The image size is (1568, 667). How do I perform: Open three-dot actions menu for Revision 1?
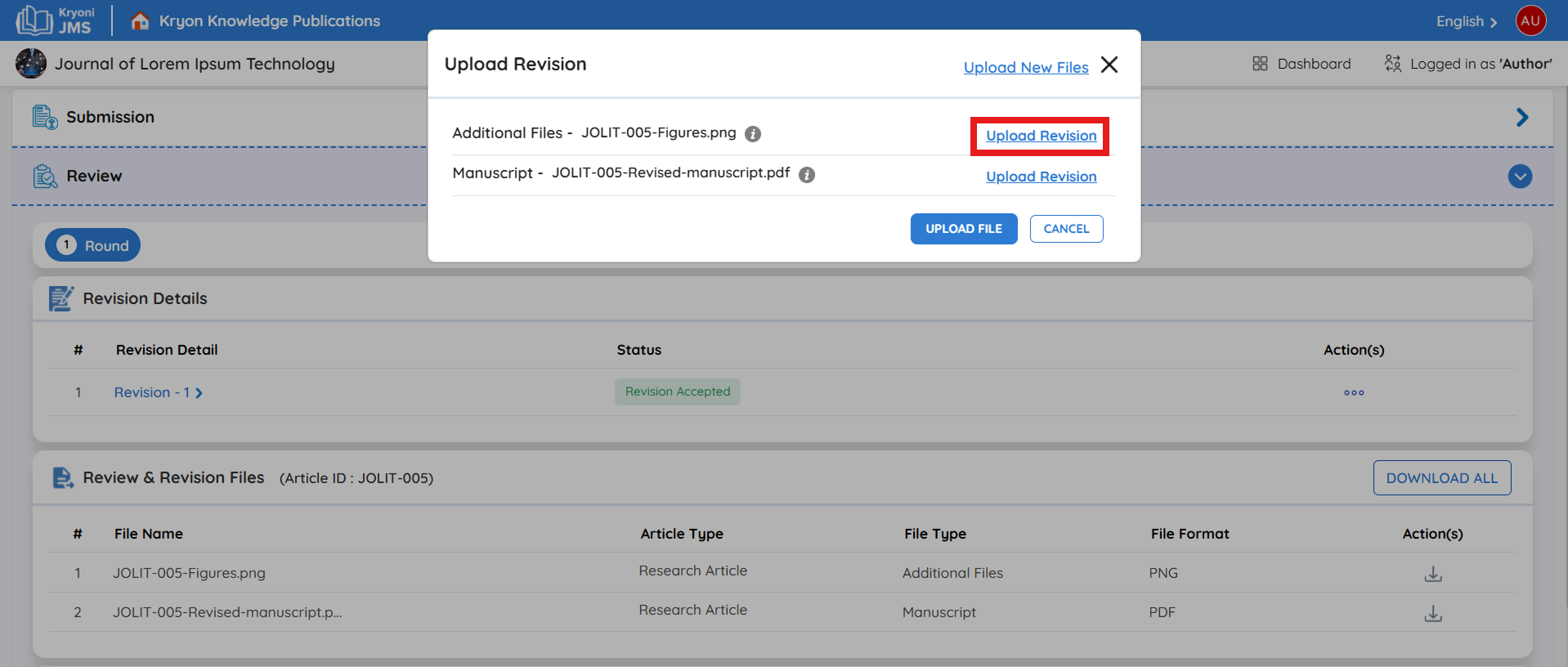(x=1354, y=393)
